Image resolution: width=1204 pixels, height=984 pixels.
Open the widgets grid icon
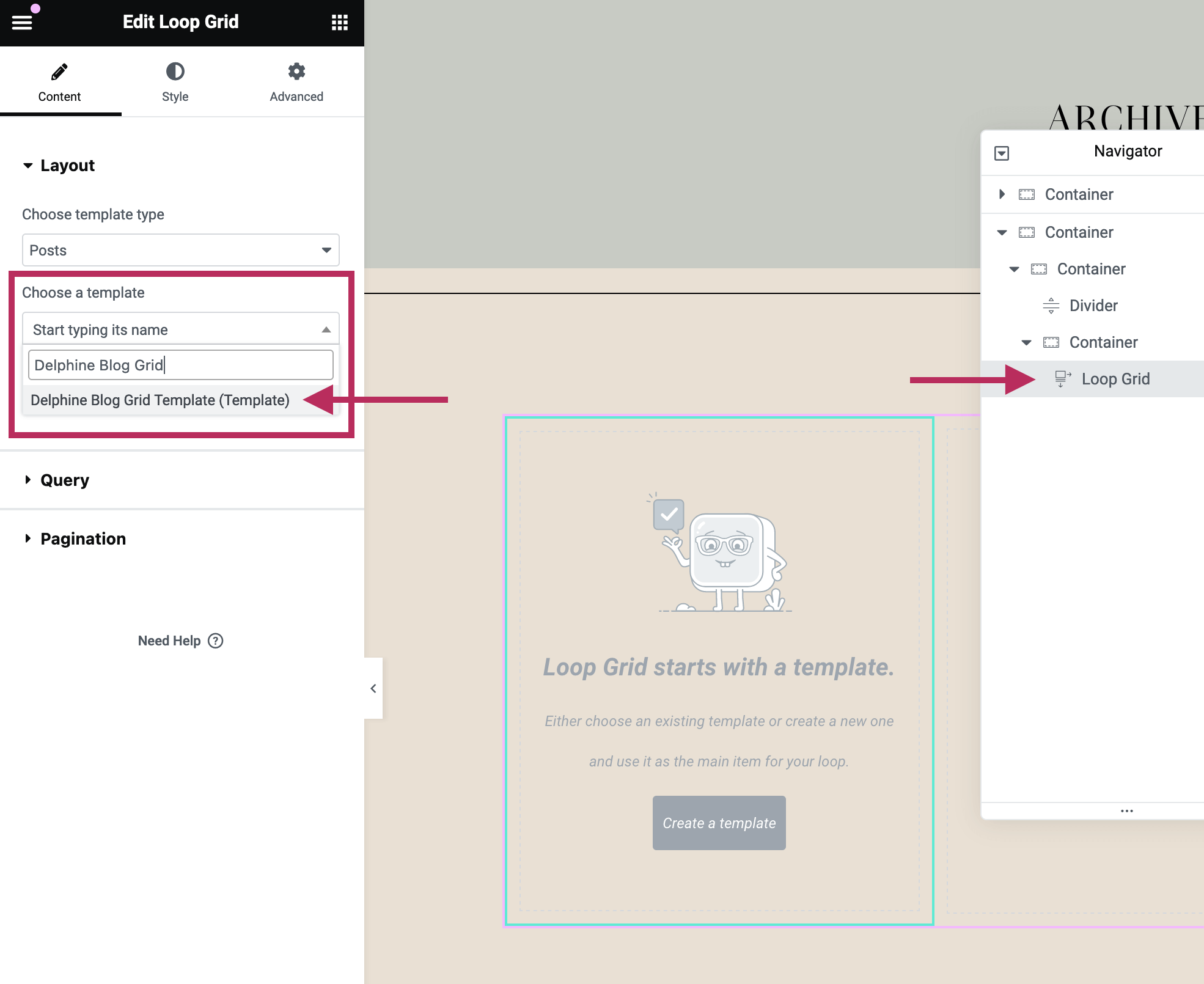[x=339, y=23]
